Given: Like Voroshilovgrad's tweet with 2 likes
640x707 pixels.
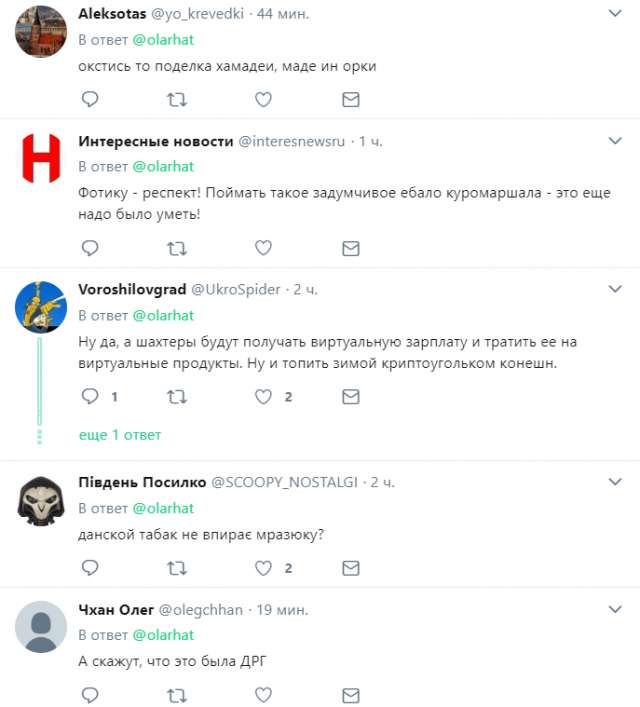Looking at the screenshot, I should 263,396.
